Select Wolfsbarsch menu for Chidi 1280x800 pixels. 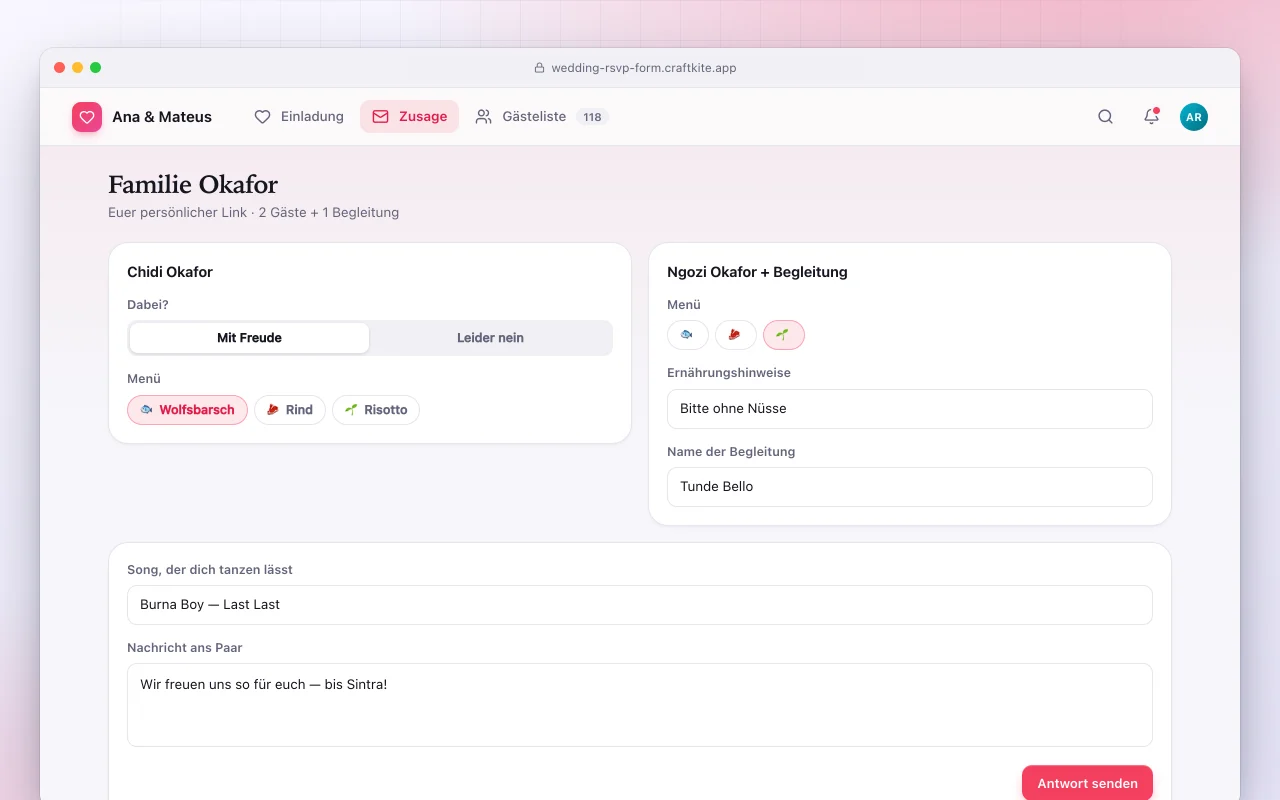click(x=187, y=410)
